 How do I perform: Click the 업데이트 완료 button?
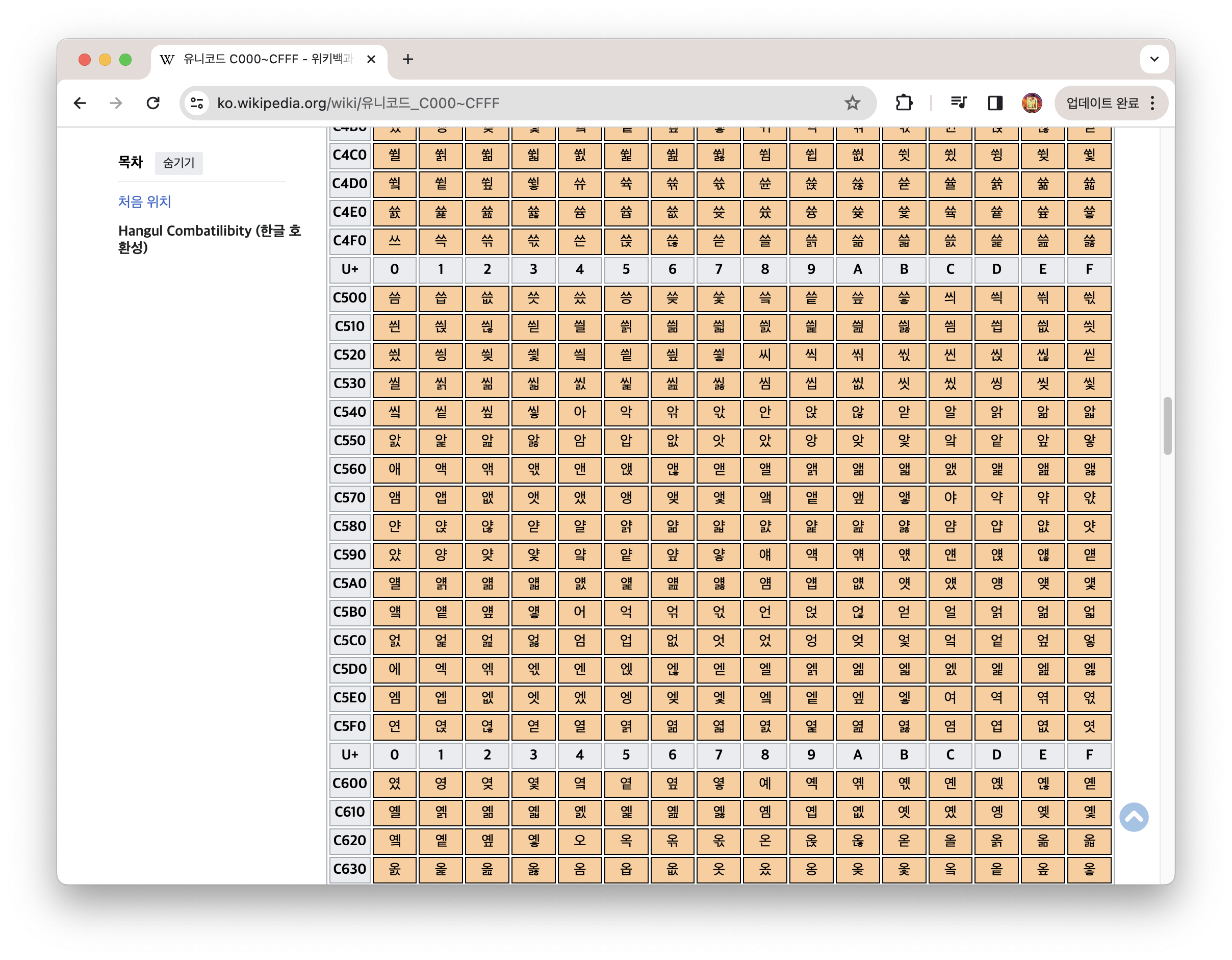click(1101, 103)
